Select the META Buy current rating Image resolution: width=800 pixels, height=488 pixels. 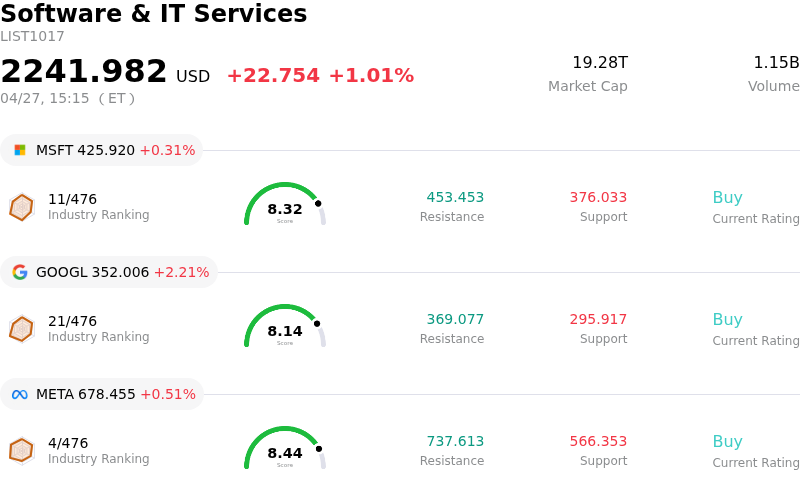click(x=727, y=442)
